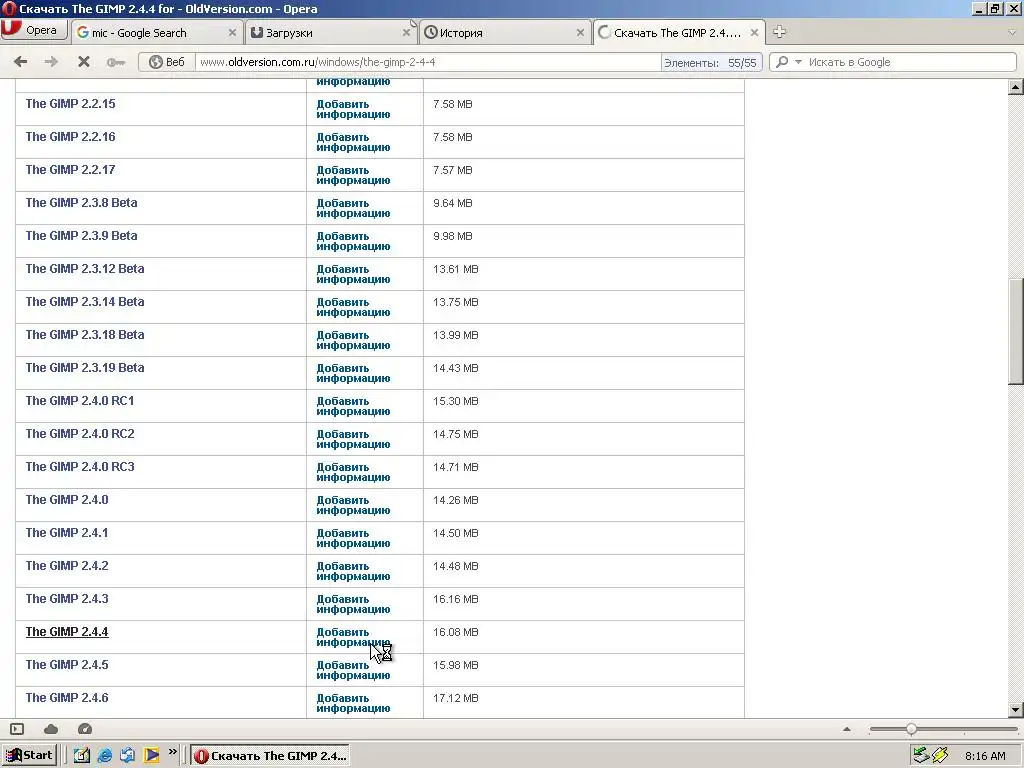Open The GIMP 2.3.8 Beta link
1024x768 pixels.
click(82, 202)
